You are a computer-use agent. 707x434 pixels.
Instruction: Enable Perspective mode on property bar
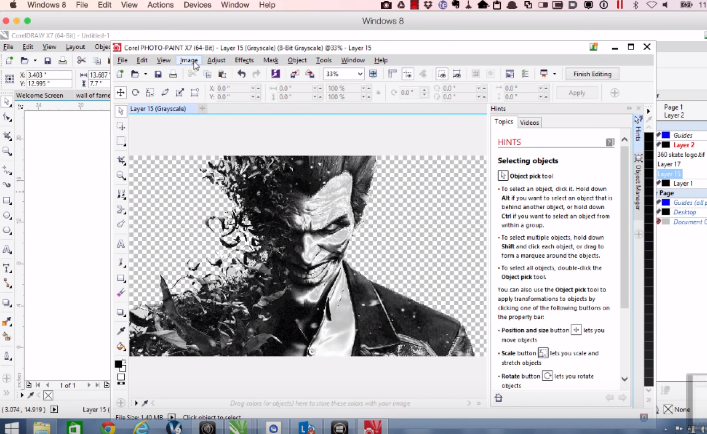tap(195, 92)
